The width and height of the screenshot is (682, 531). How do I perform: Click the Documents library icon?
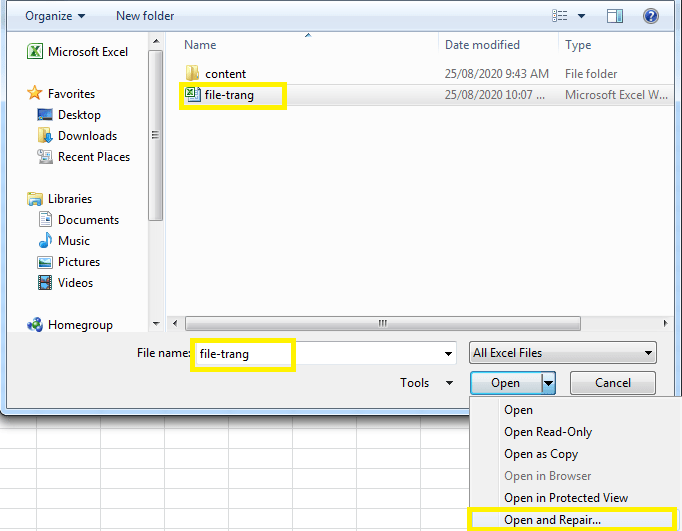[x=45, y=219]
